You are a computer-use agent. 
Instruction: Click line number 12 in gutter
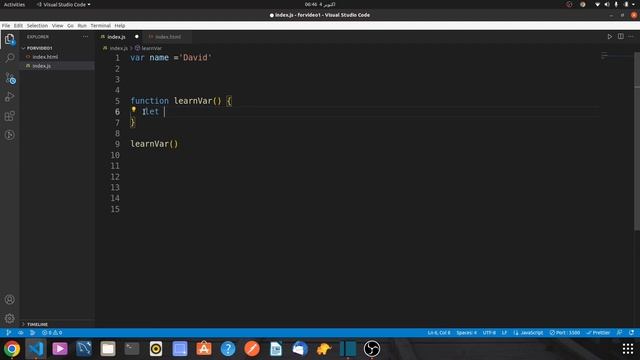pos(115,177)
